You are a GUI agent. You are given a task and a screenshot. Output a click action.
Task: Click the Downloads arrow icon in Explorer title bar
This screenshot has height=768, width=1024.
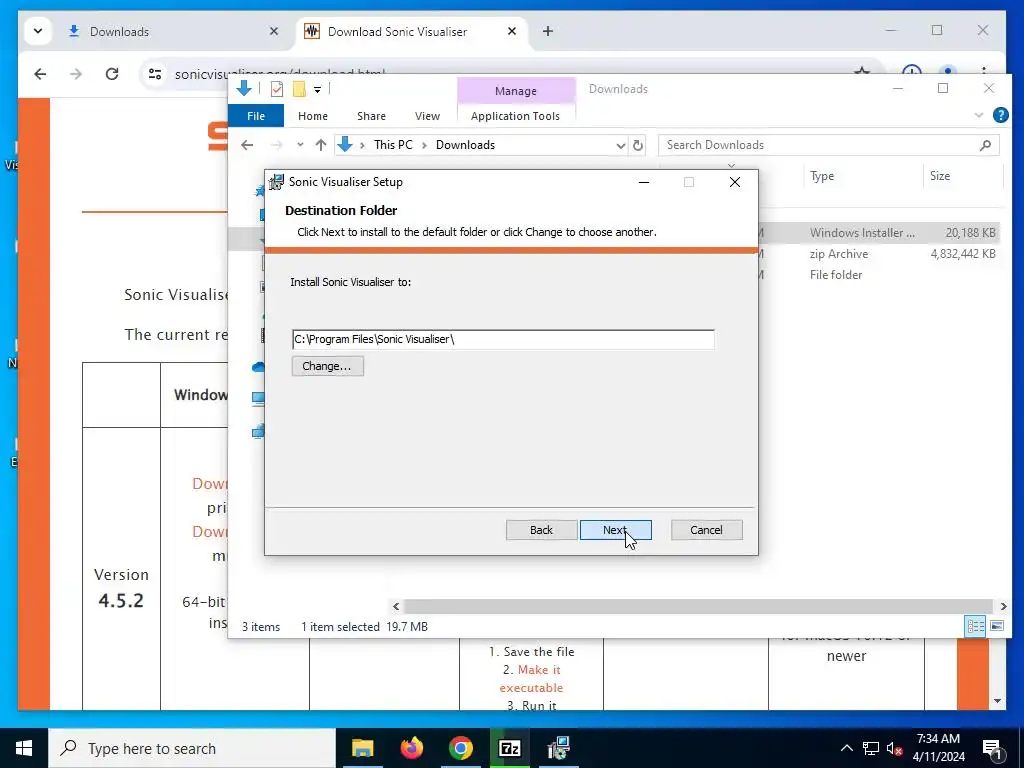pos(244,88)
